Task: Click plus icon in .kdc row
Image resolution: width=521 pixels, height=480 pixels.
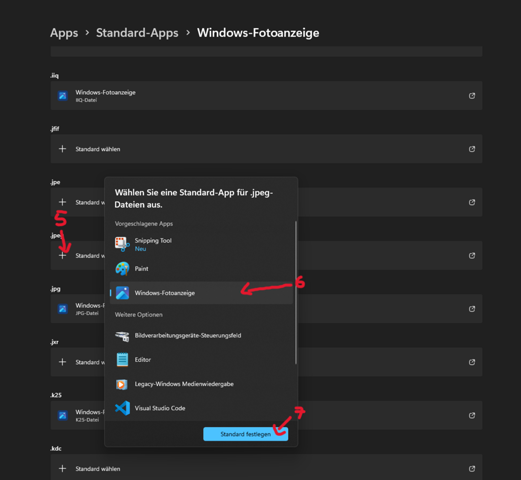Action: 62,469
